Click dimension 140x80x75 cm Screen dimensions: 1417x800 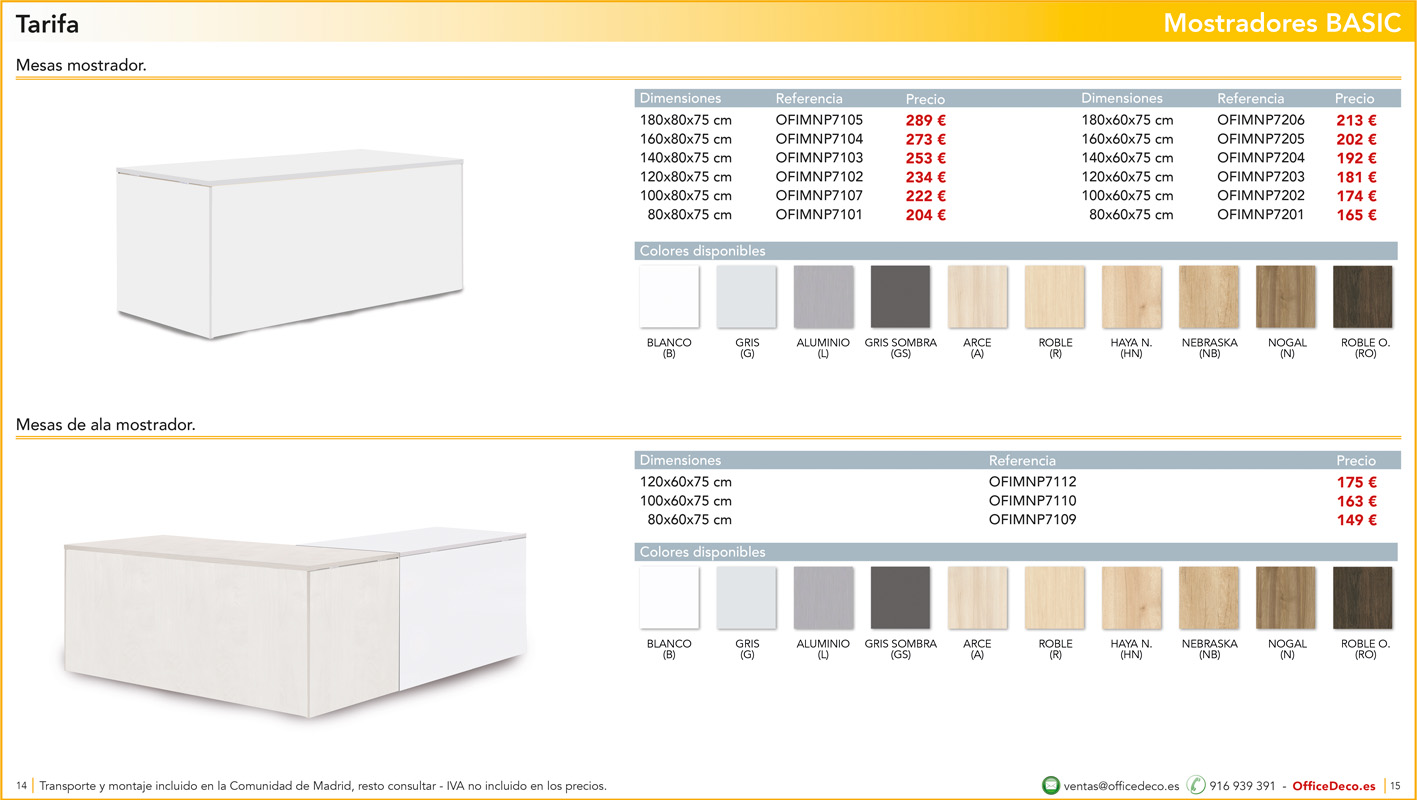tap(686, 158)
